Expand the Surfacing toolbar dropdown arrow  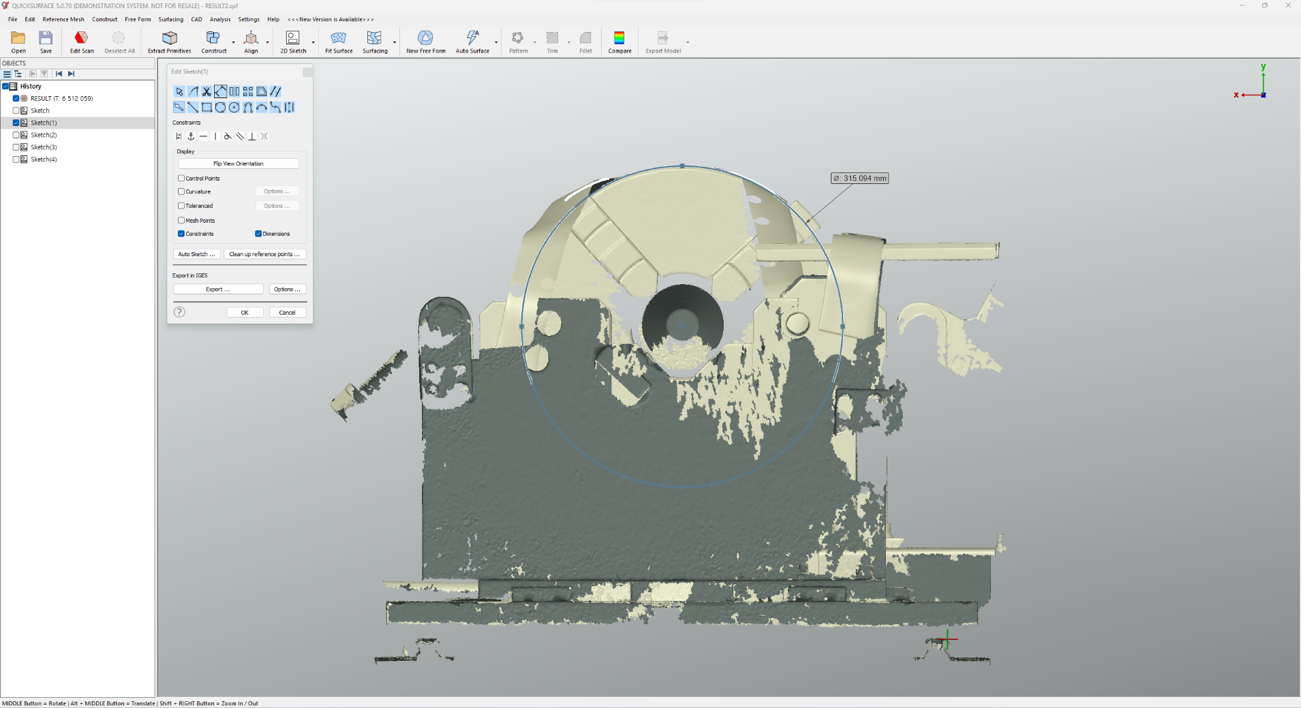click(x=395, y=42)
